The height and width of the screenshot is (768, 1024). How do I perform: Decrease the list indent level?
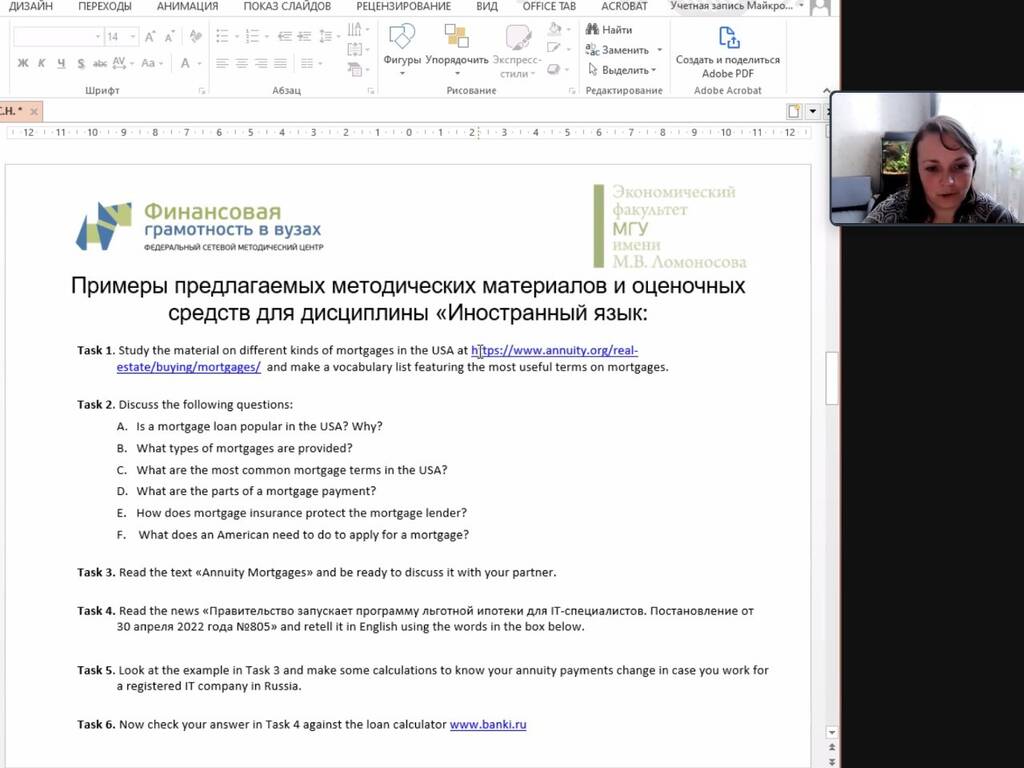coord(285,36)
